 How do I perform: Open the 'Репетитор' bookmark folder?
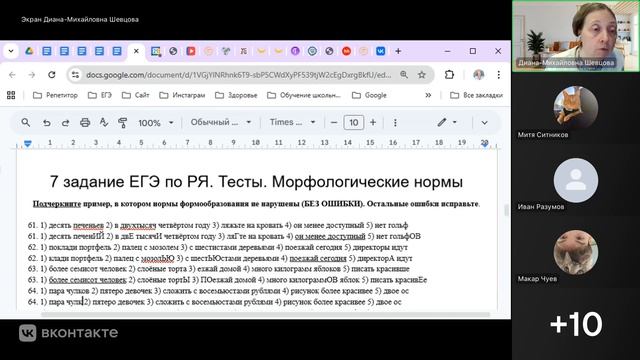click(55, 95)
